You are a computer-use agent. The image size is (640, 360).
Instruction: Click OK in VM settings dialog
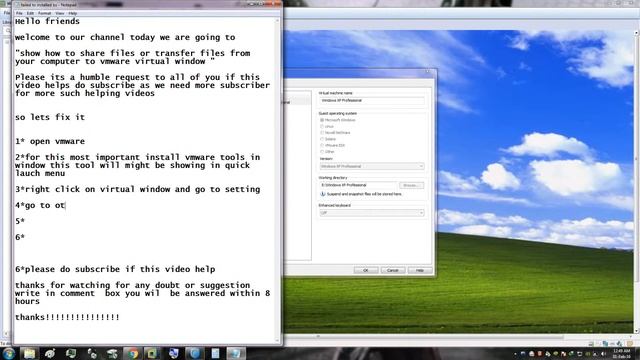pyautogui.click(x=365, y=270)
